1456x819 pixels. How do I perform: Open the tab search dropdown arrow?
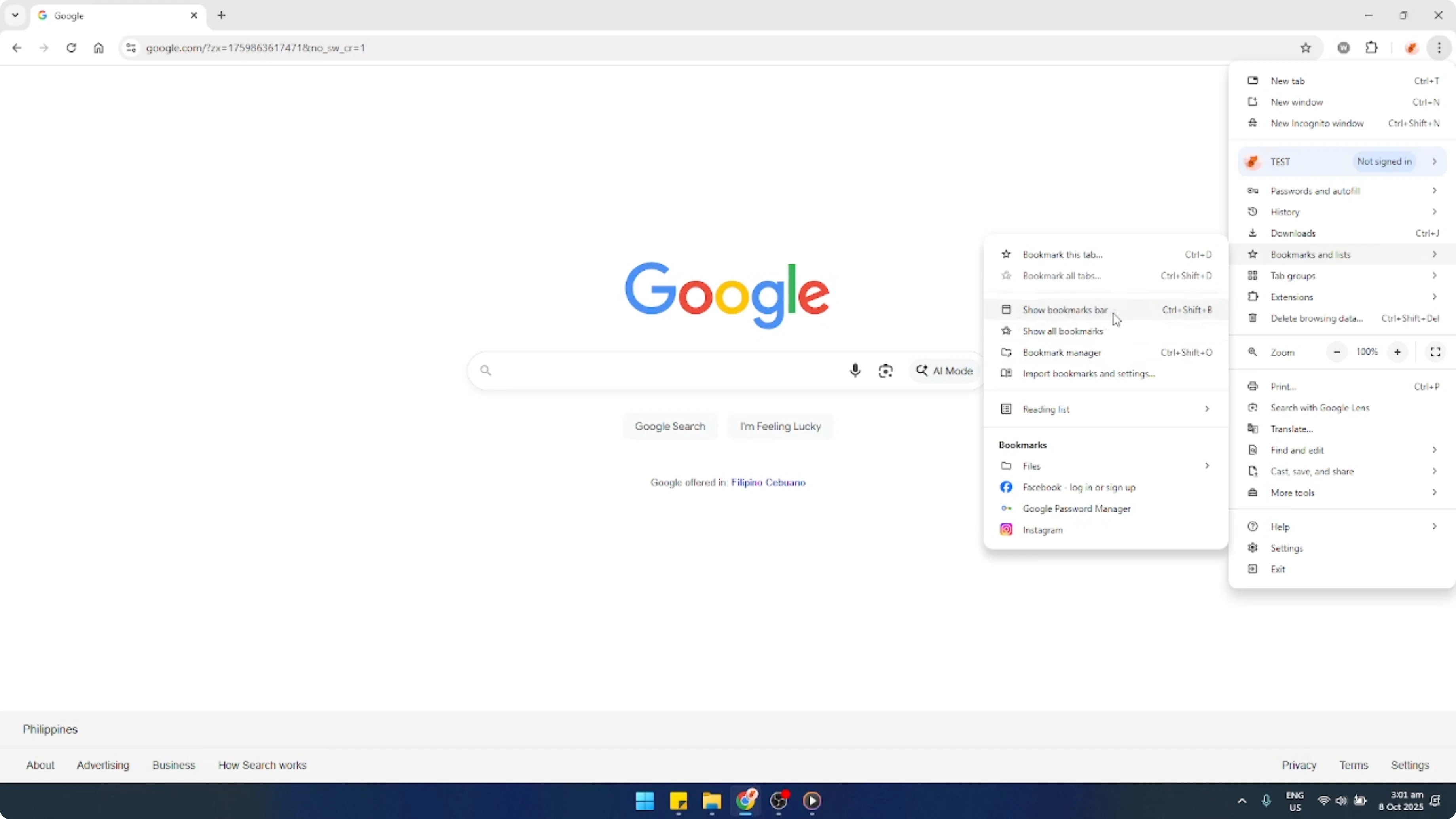click(x=15, y=15)
